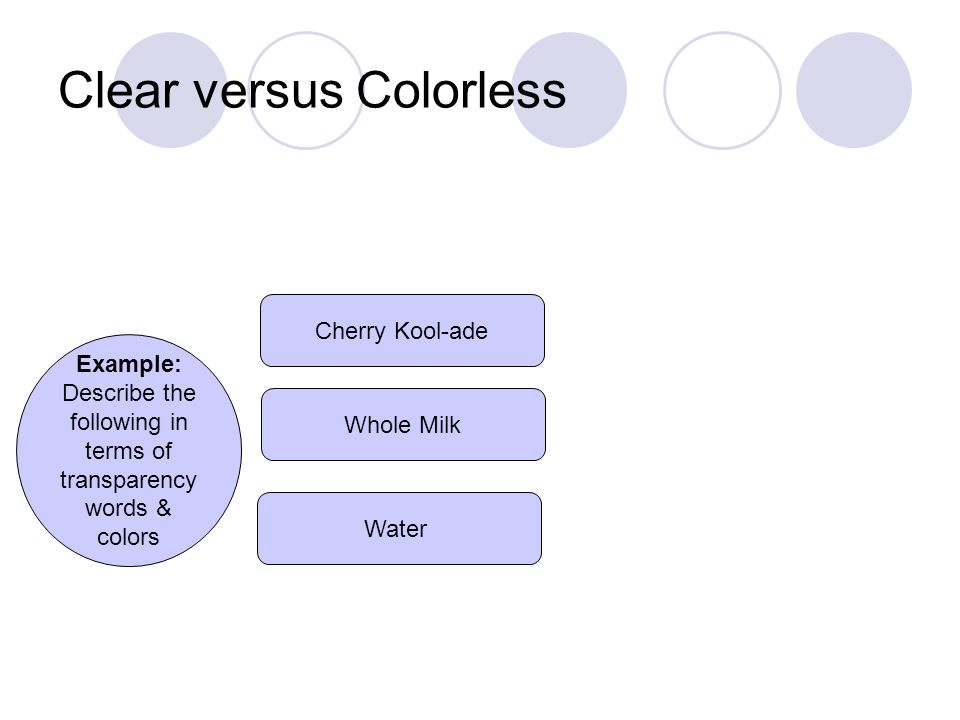Click the word 'colors' in the circle

128,537
